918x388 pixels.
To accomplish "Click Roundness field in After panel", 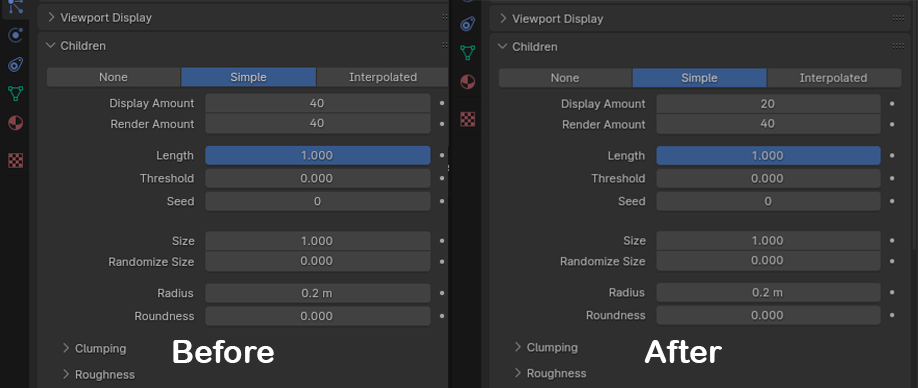I will [x=768, y=315].
